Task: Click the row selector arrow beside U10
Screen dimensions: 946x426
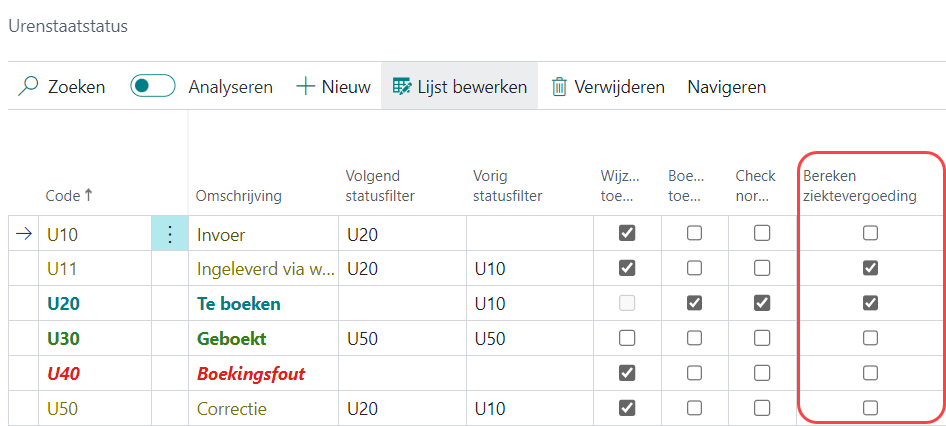Action: pos(22,234)
